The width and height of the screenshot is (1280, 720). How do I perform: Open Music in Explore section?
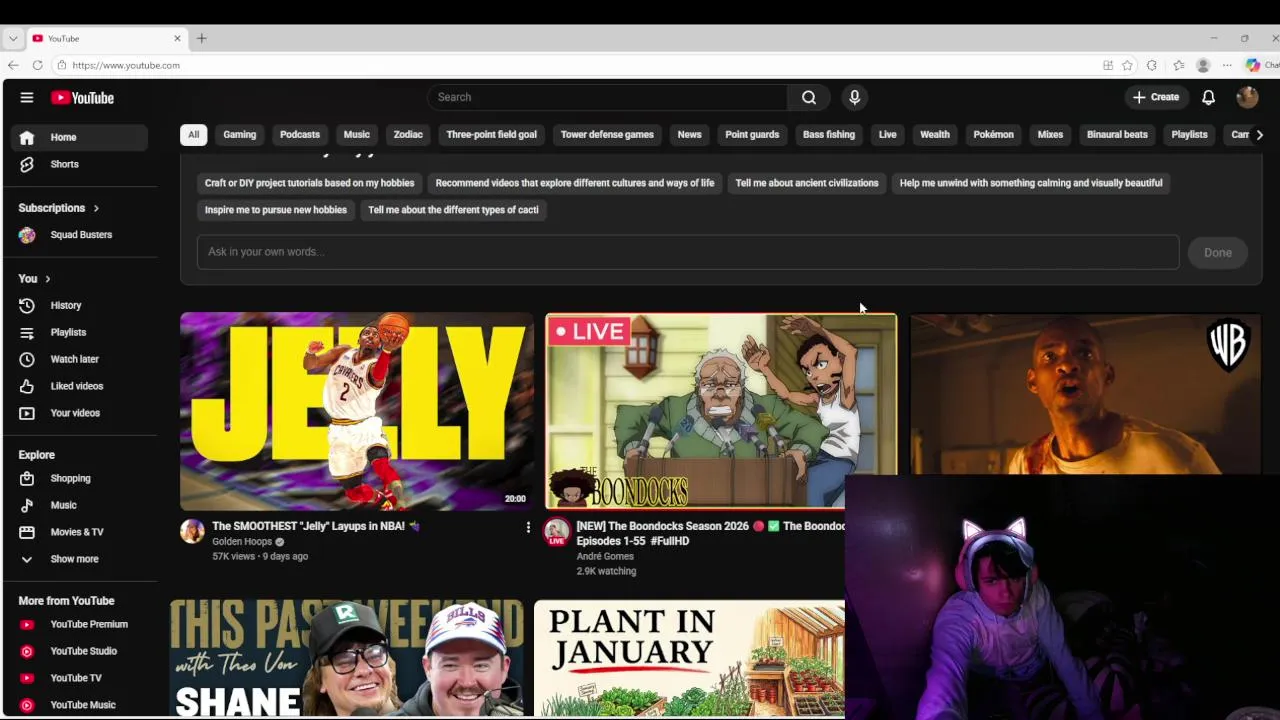coord(80,505)
